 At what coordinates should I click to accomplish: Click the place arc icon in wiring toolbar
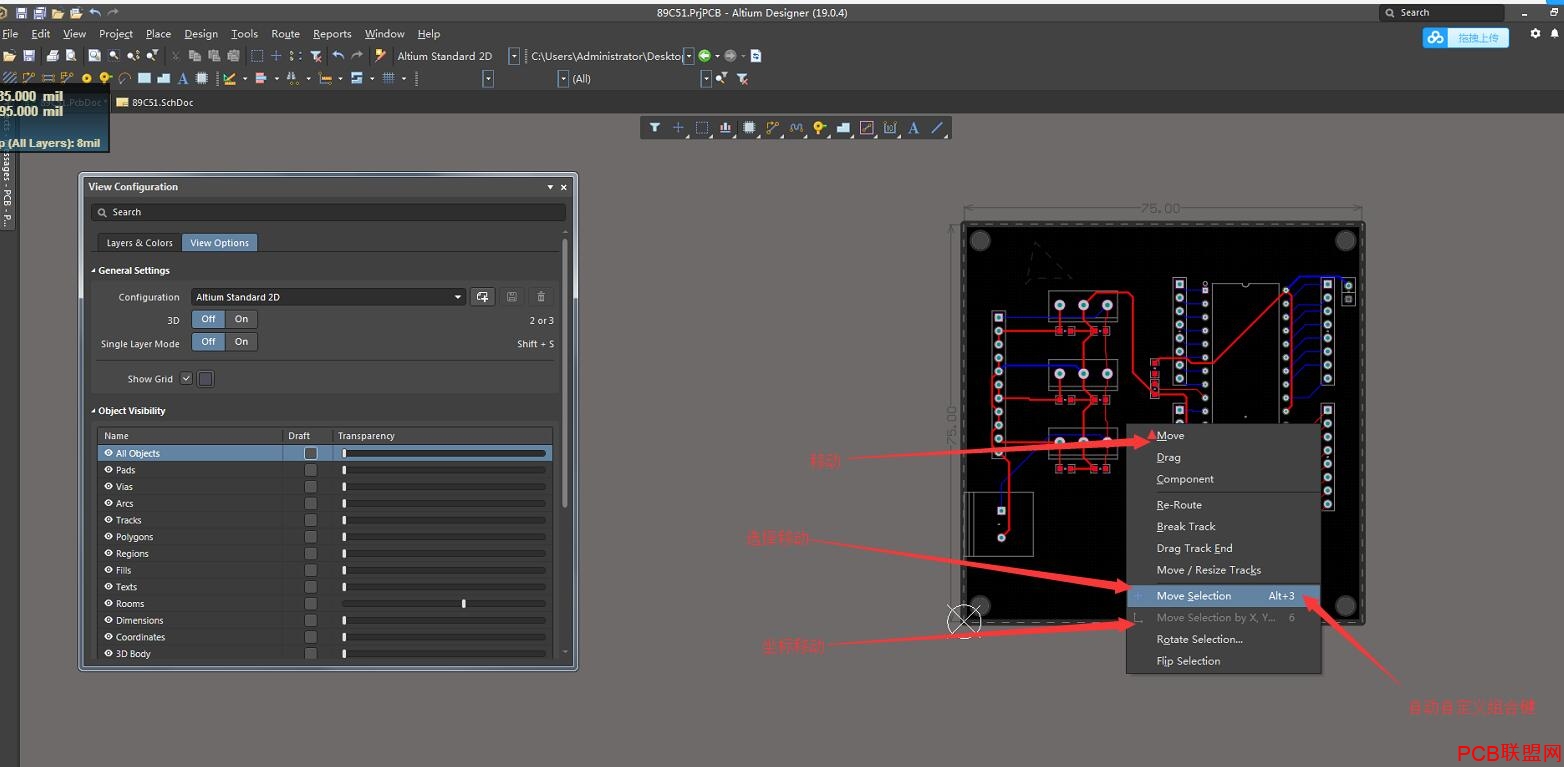(x=124, y=78)
